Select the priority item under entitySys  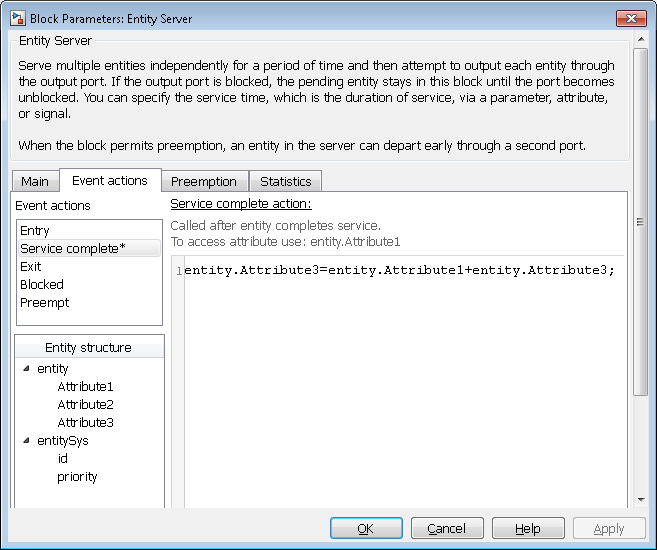pos(77,477)
